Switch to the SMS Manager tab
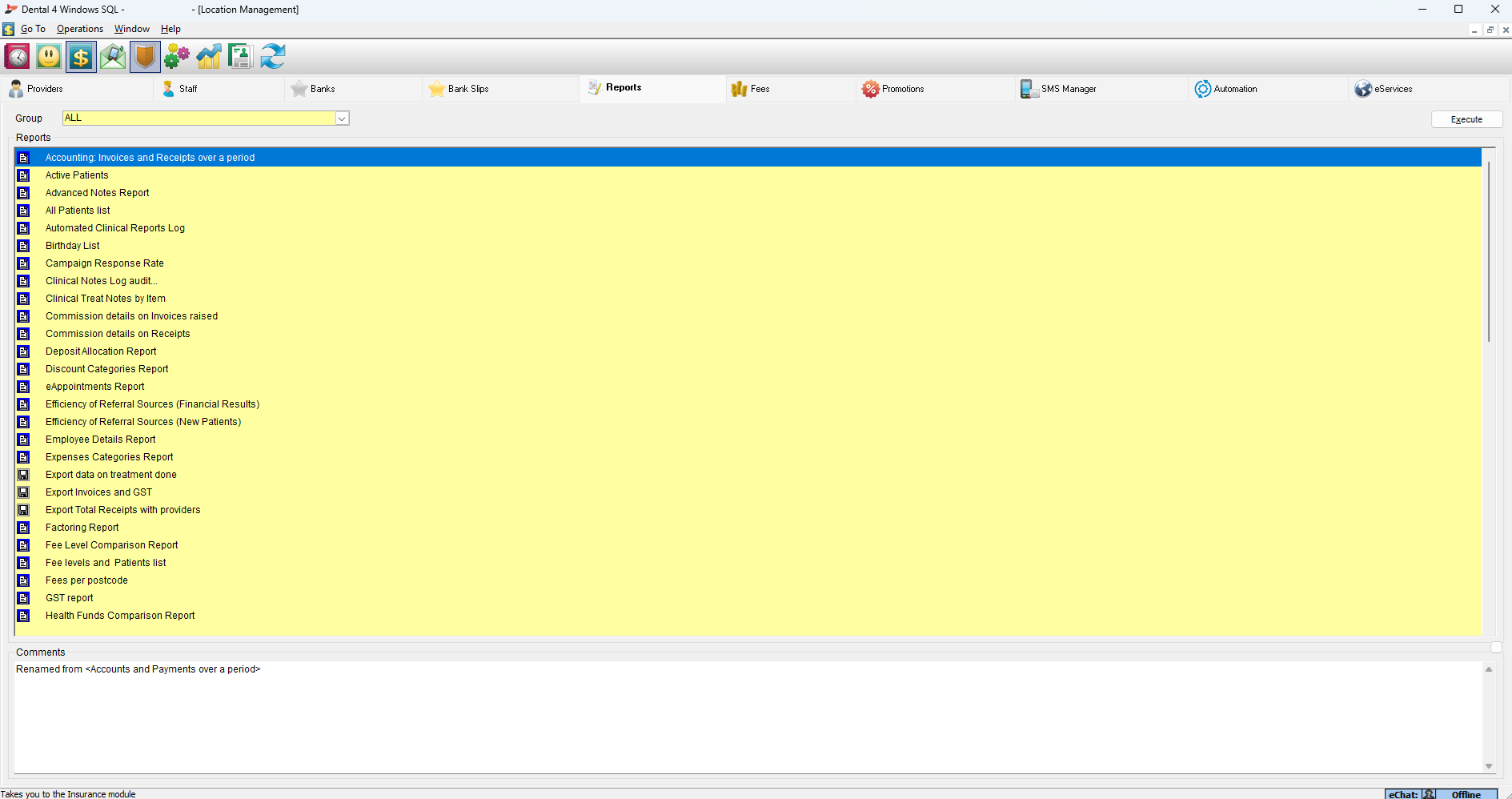The width and height of the screenshot is (1512, 799). [x=1068, y=89]
